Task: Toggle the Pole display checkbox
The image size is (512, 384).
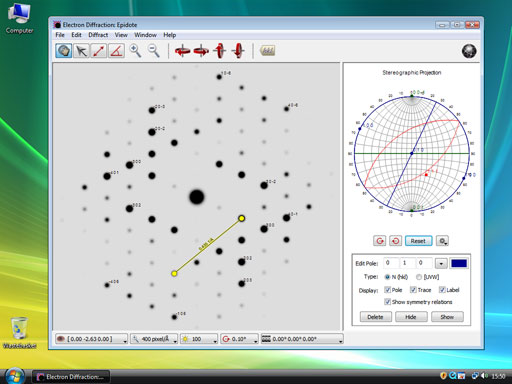Action: [x=387, y=290]
